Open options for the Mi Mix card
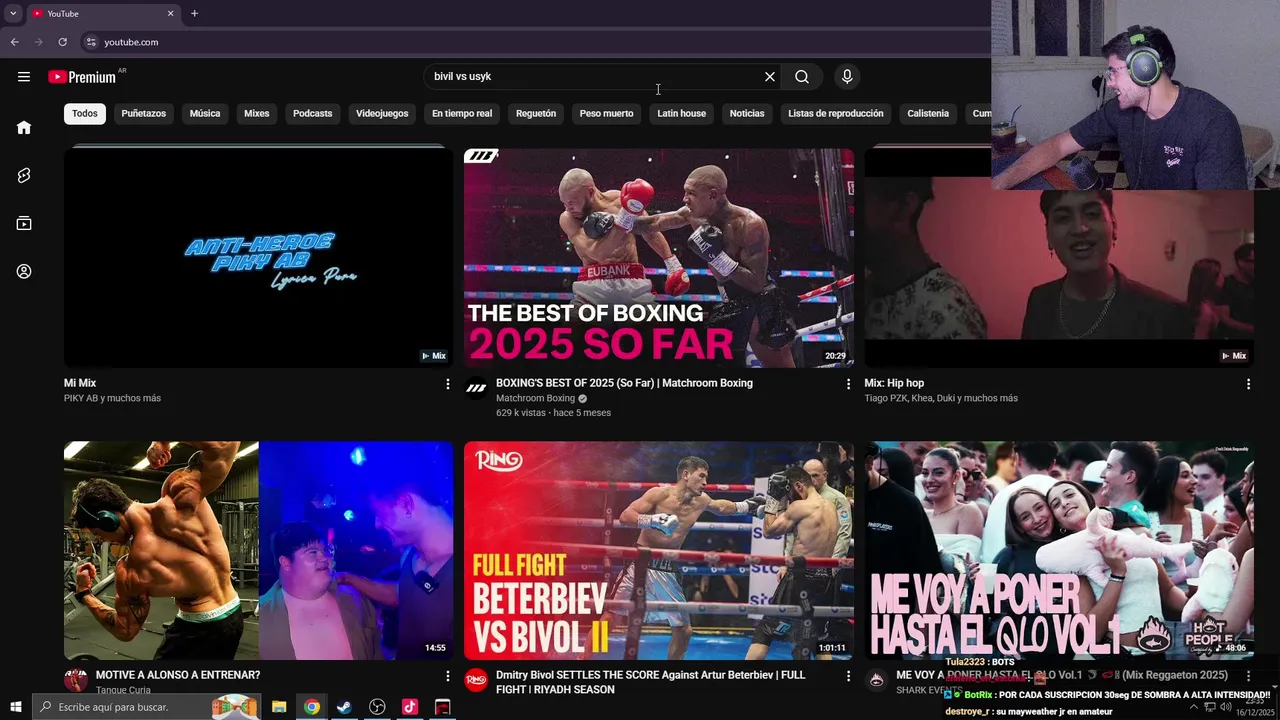The width and height of the screenshot is (1280, 720). pos(448,384)
